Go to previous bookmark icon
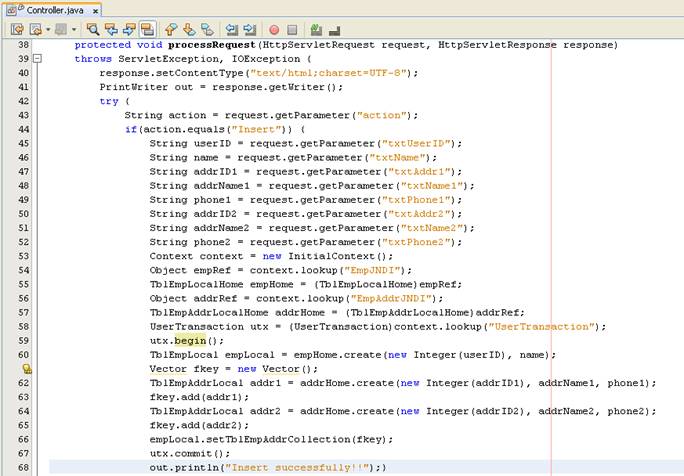This screenshot has width=684, height=476. point(171,30)
